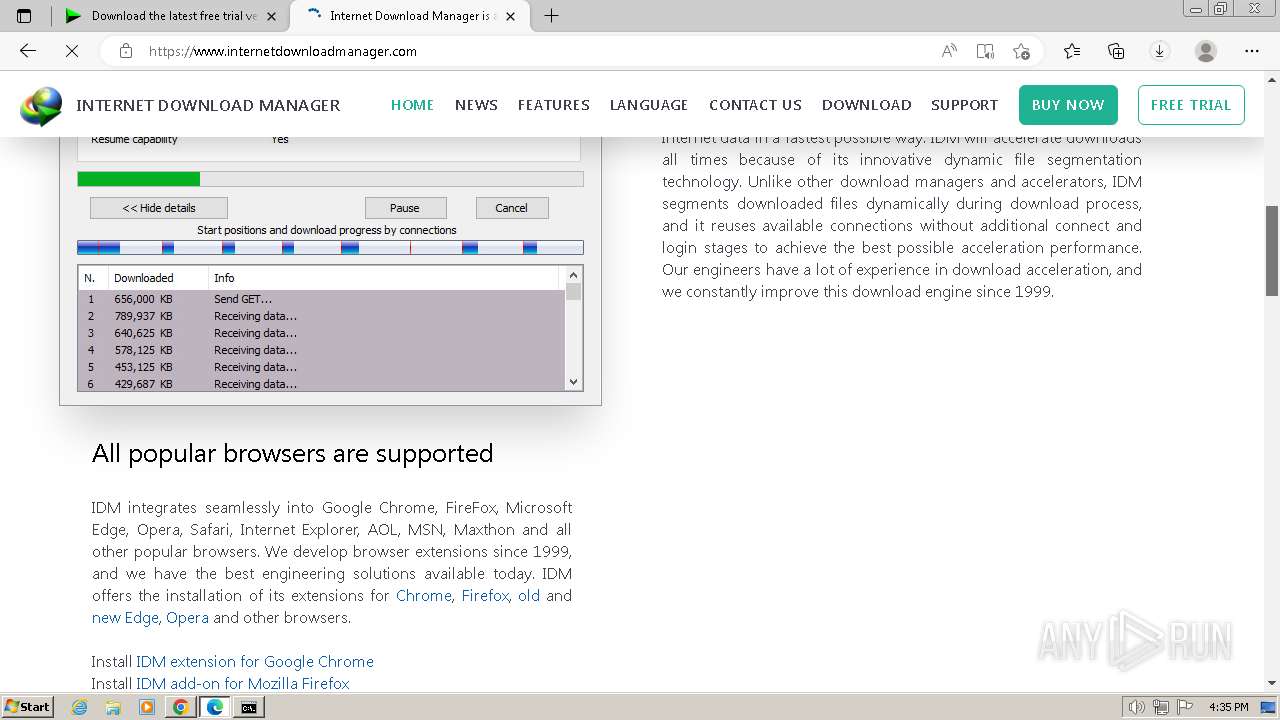The height and width of the screenshot is (720, 1280).
Task: Click the page vertical scrollbar thumb
Action: pyautogui.click(x=1272, y=251)
